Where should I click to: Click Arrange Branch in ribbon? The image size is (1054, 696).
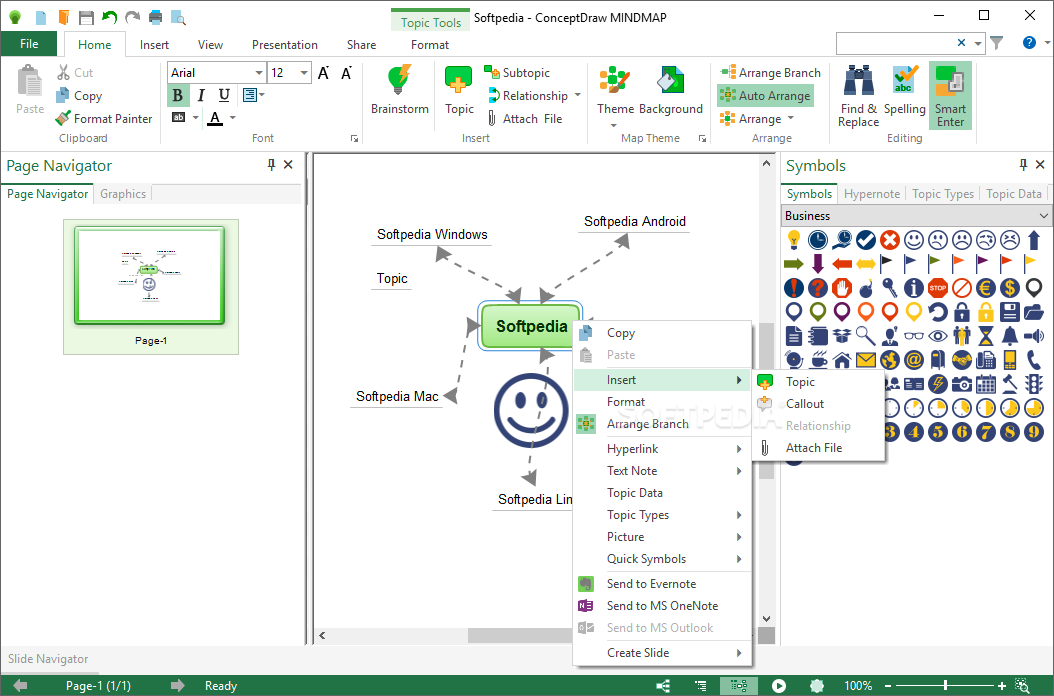point(770,73)
